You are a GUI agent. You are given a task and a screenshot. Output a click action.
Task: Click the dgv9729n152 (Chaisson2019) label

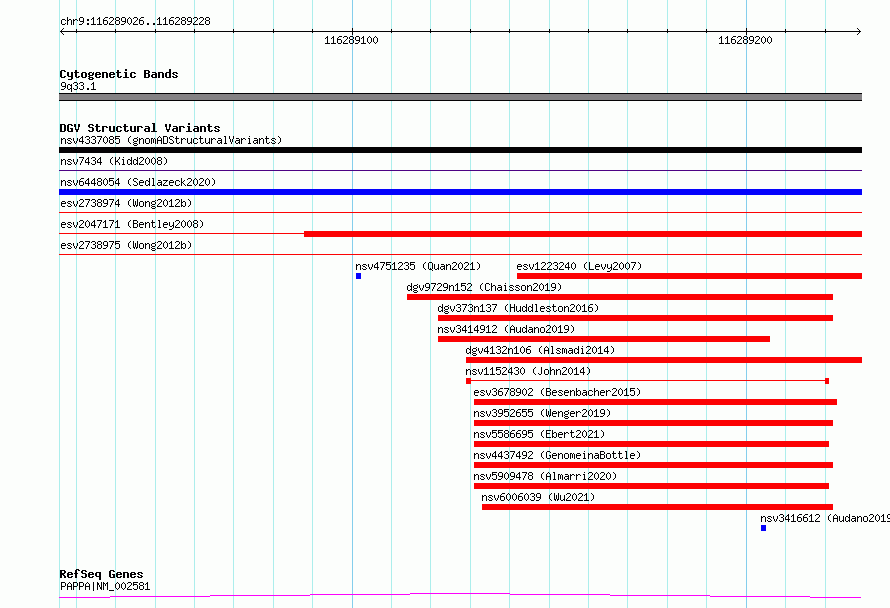point(484,287)
